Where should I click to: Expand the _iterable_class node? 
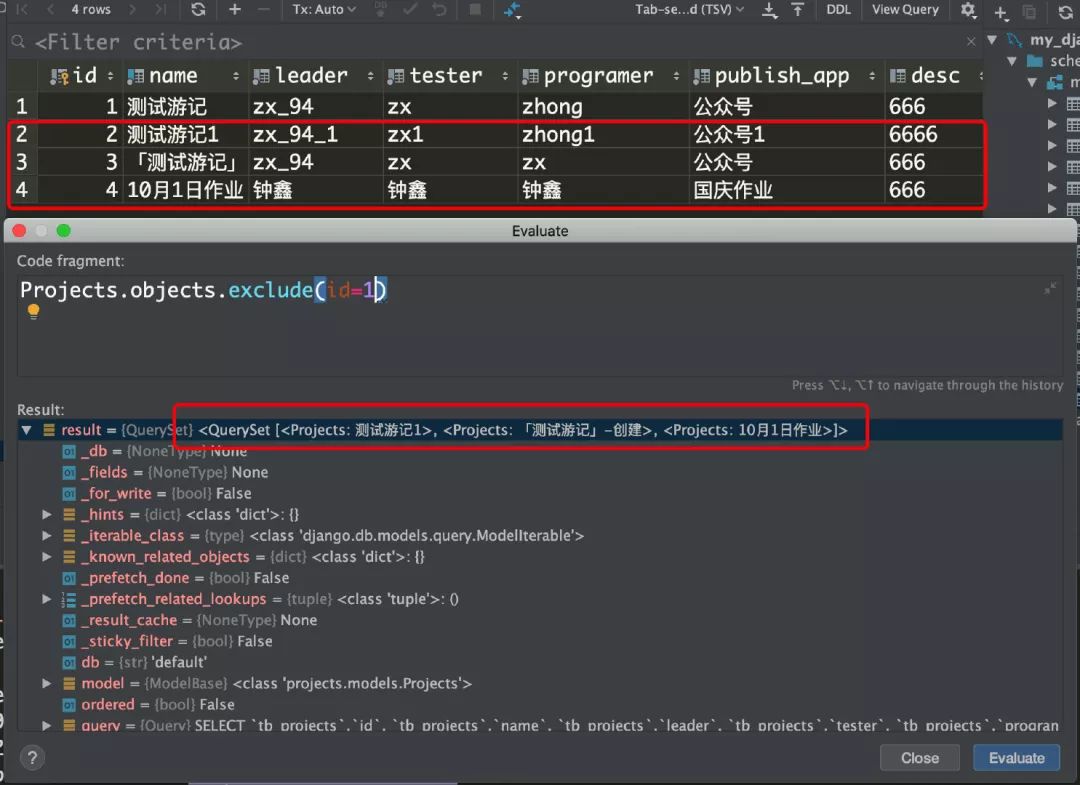[47, 536]
